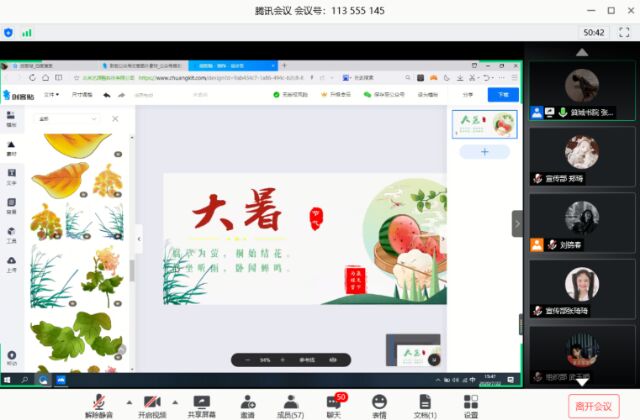640x420 pixels.
Task: Click the blue security shield icon
Action: click(8, 33)
